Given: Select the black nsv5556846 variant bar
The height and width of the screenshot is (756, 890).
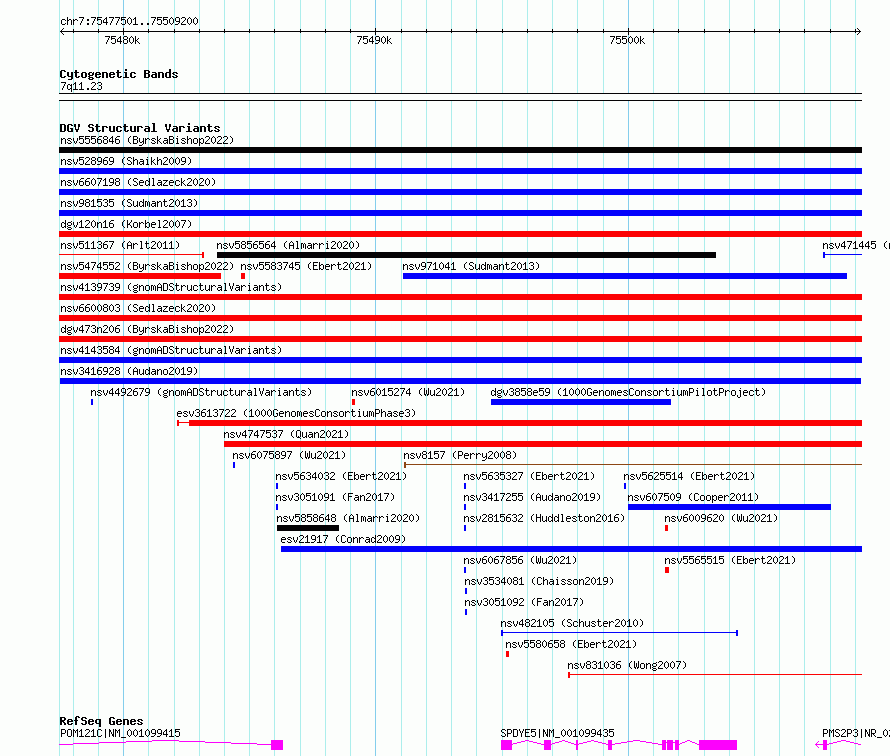Looking at the screenshot, I should point(460,150).
